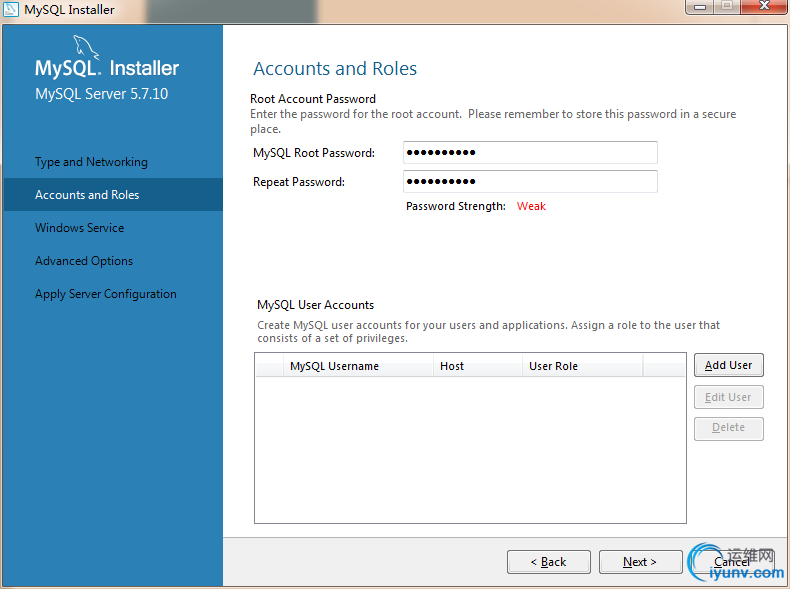Maximize the MySQL Installer window
This screenshot has height=589, width=790.
(727, 7)
